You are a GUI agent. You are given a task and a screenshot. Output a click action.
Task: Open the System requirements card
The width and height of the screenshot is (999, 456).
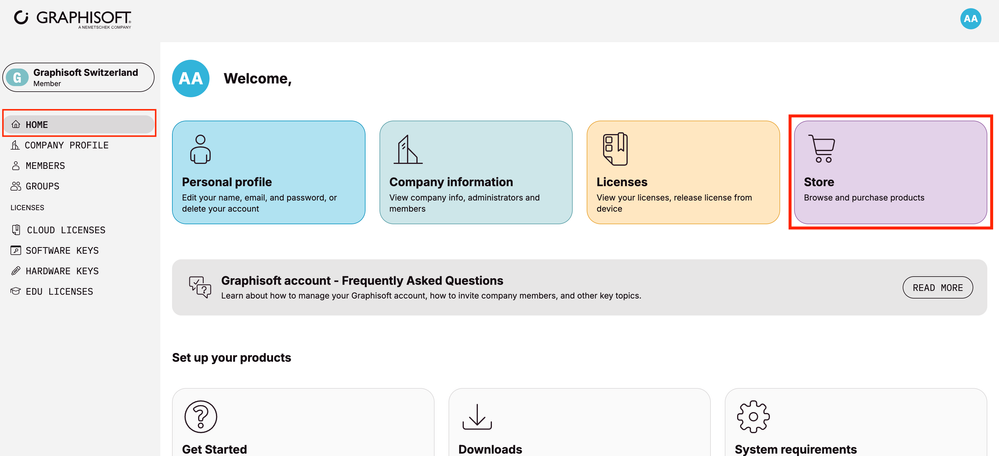tap(856, 422)
